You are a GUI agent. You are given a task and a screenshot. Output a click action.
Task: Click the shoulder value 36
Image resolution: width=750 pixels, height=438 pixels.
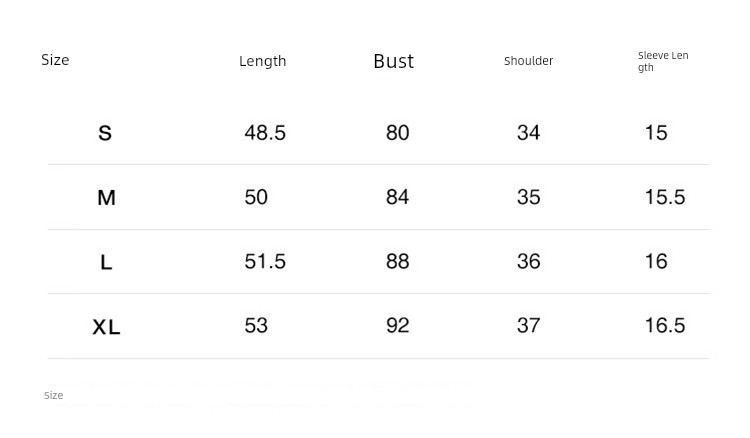528,261
